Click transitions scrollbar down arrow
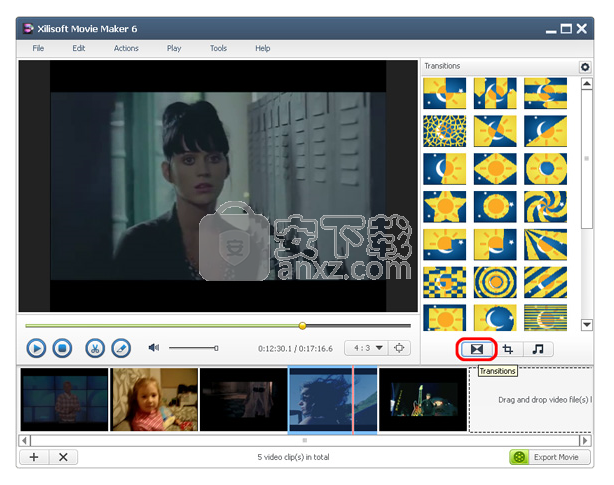 (587, 325)
